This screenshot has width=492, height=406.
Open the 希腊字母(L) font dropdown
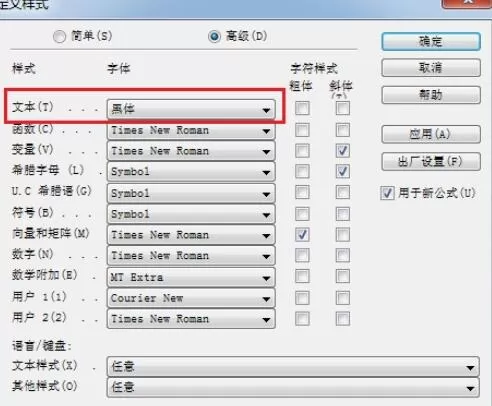[191, 172]
